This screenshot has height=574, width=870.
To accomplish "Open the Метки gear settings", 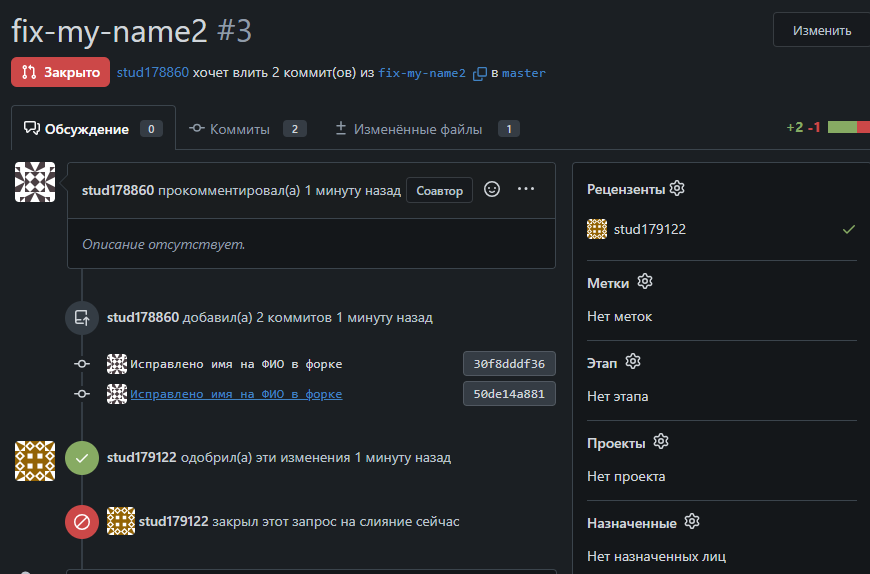I will [645, 282].
